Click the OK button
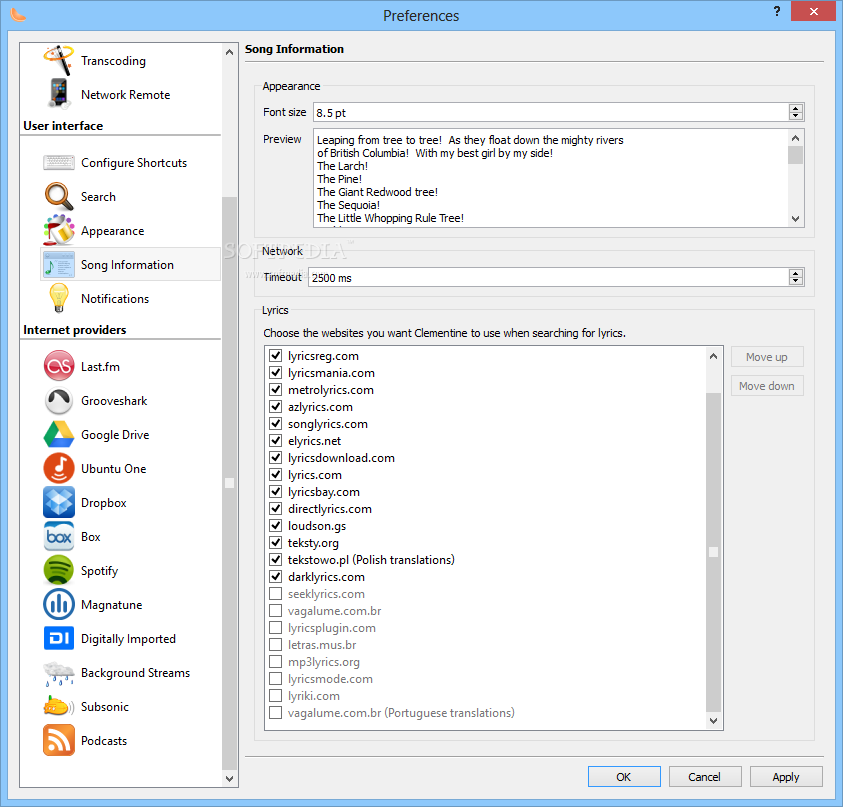The height and width of the screenshot is (807, 843). (x=624, y=776)
